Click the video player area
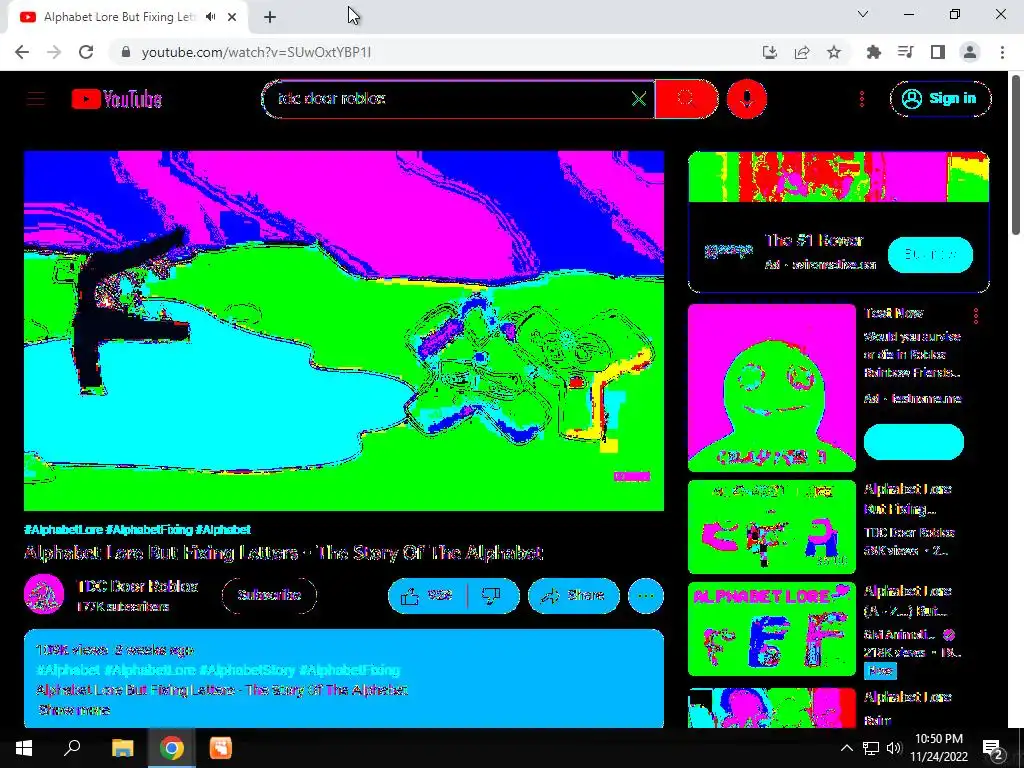Image resolution: width=1024 pixels, height=768 pixels. click(x=344, y=330)
